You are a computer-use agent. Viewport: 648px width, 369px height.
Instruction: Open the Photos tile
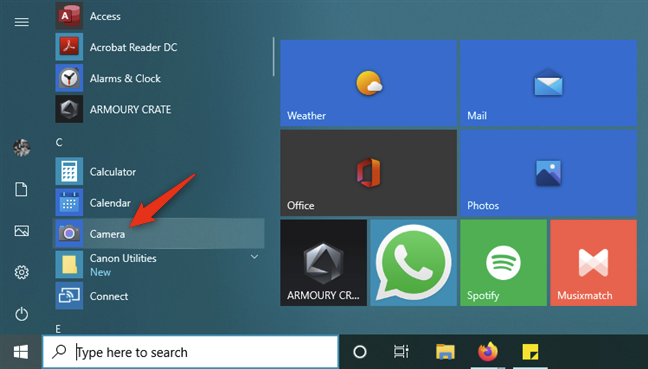(x=548, y=173)
